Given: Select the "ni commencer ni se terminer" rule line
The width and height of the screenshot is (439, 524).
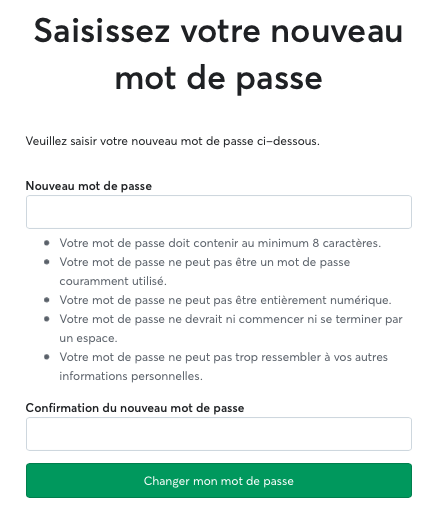Looking at the screenshot, I should pyautogui.click(x=231, y=319).
